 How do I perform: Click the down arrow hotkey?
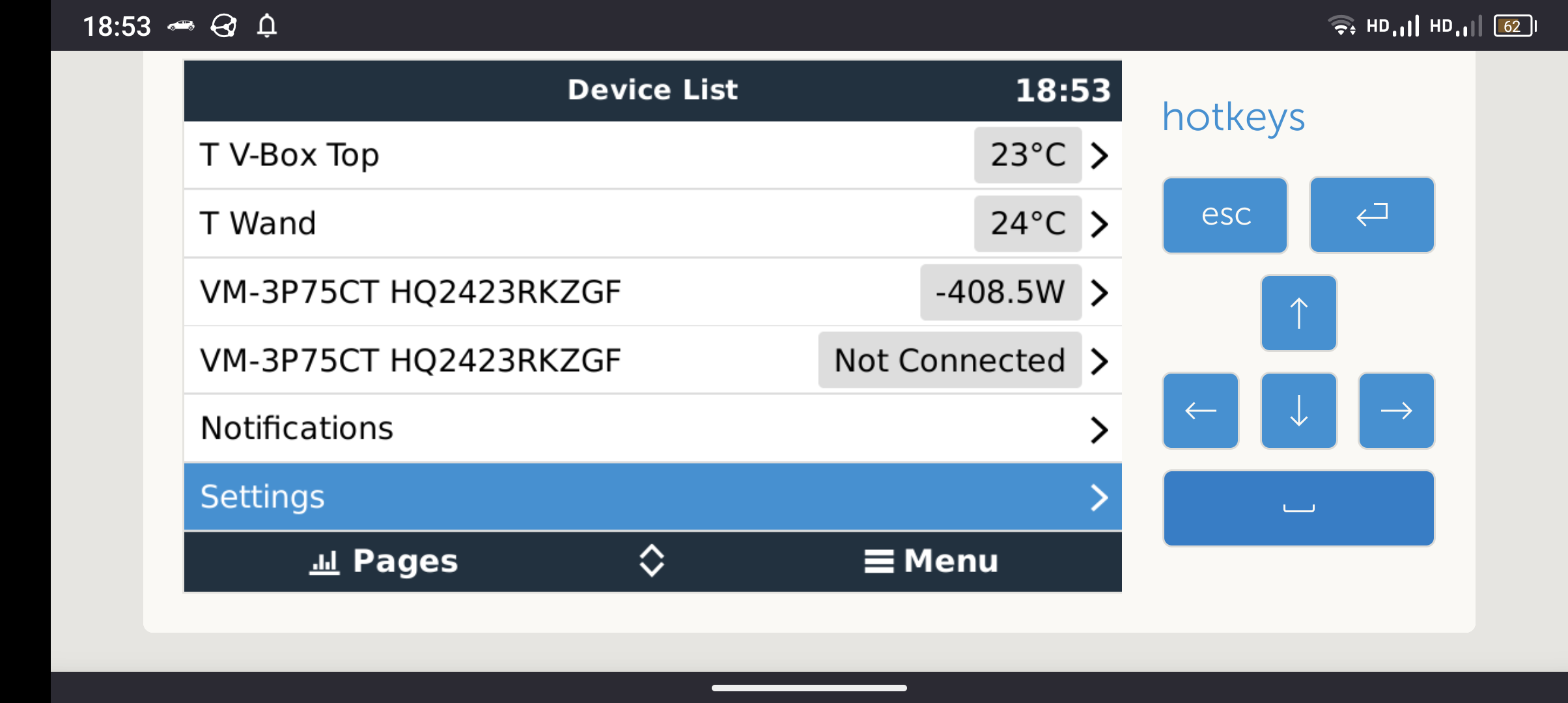coord(1298,411)
